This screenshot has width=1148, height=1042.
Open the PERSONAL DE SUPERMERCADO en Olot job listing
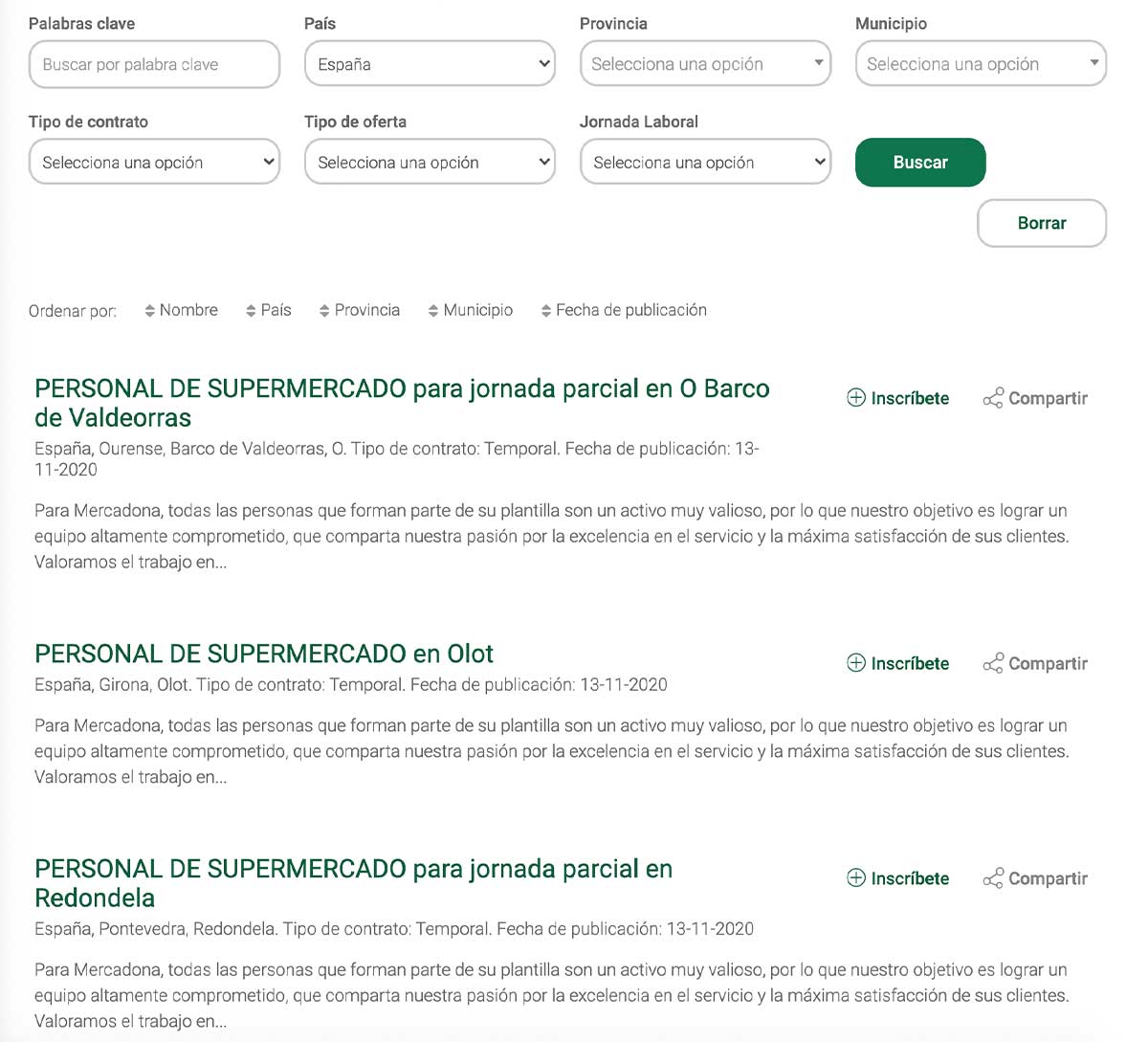click(x=263, y=653)
